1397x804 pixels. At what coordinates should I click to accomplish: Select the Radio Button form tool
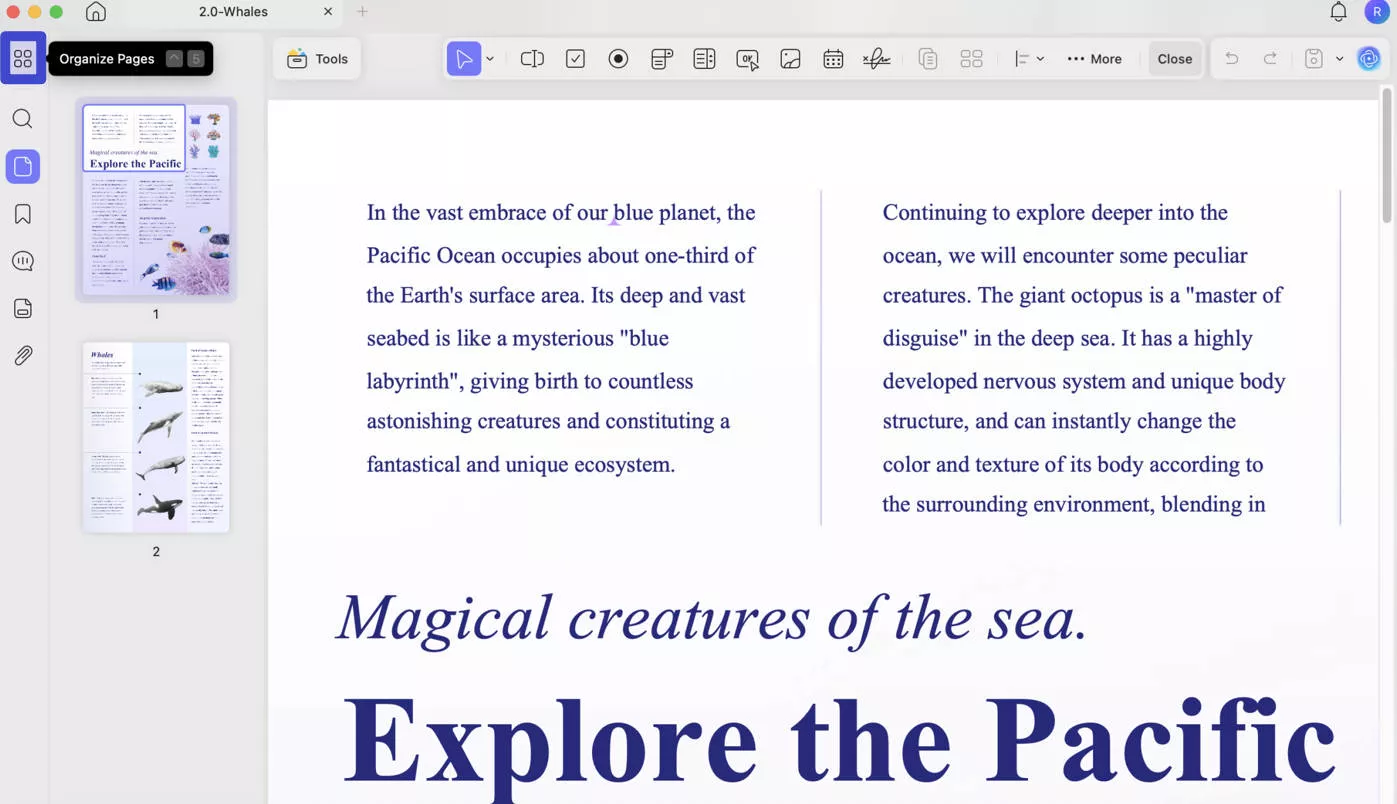pos(618,58)
